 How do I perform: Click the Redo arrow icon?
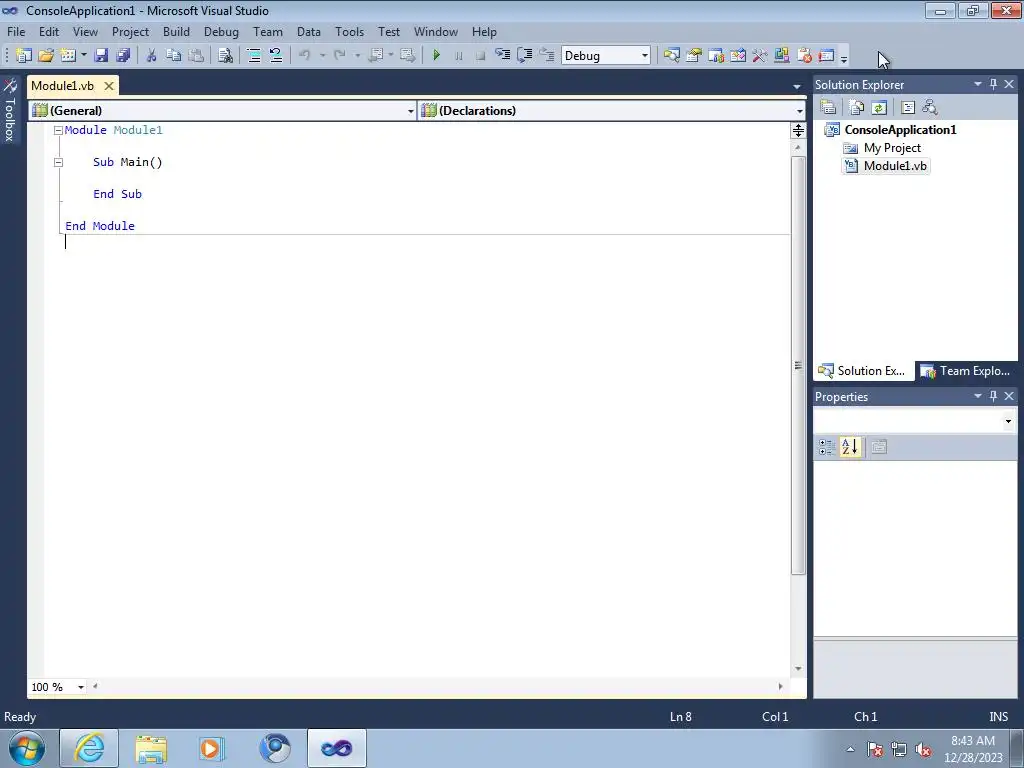pyautogui.click(x=340, y=56)
